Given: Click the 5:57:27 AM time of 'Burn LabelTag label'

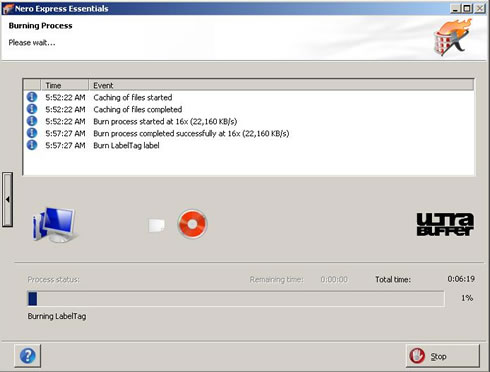Looking at the screenshot, I should pyautogui.click(x=65, y=145).
